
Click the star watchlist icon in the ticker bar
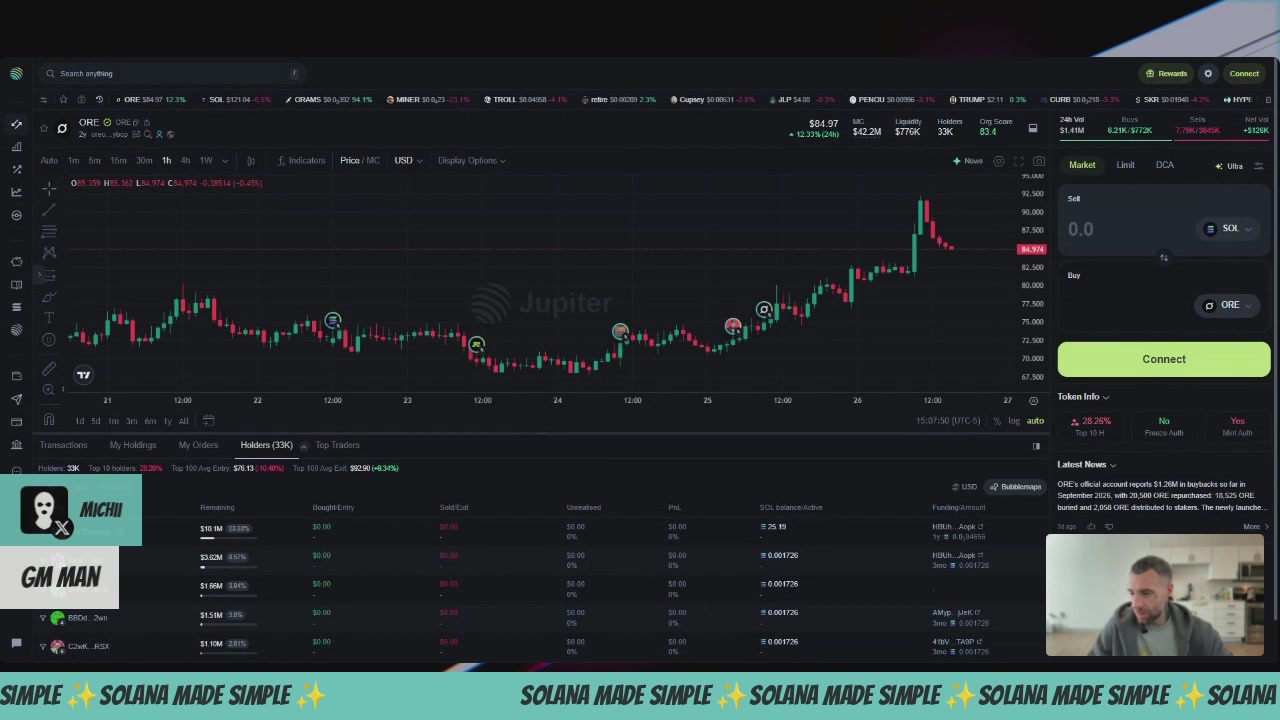[63, 99]
